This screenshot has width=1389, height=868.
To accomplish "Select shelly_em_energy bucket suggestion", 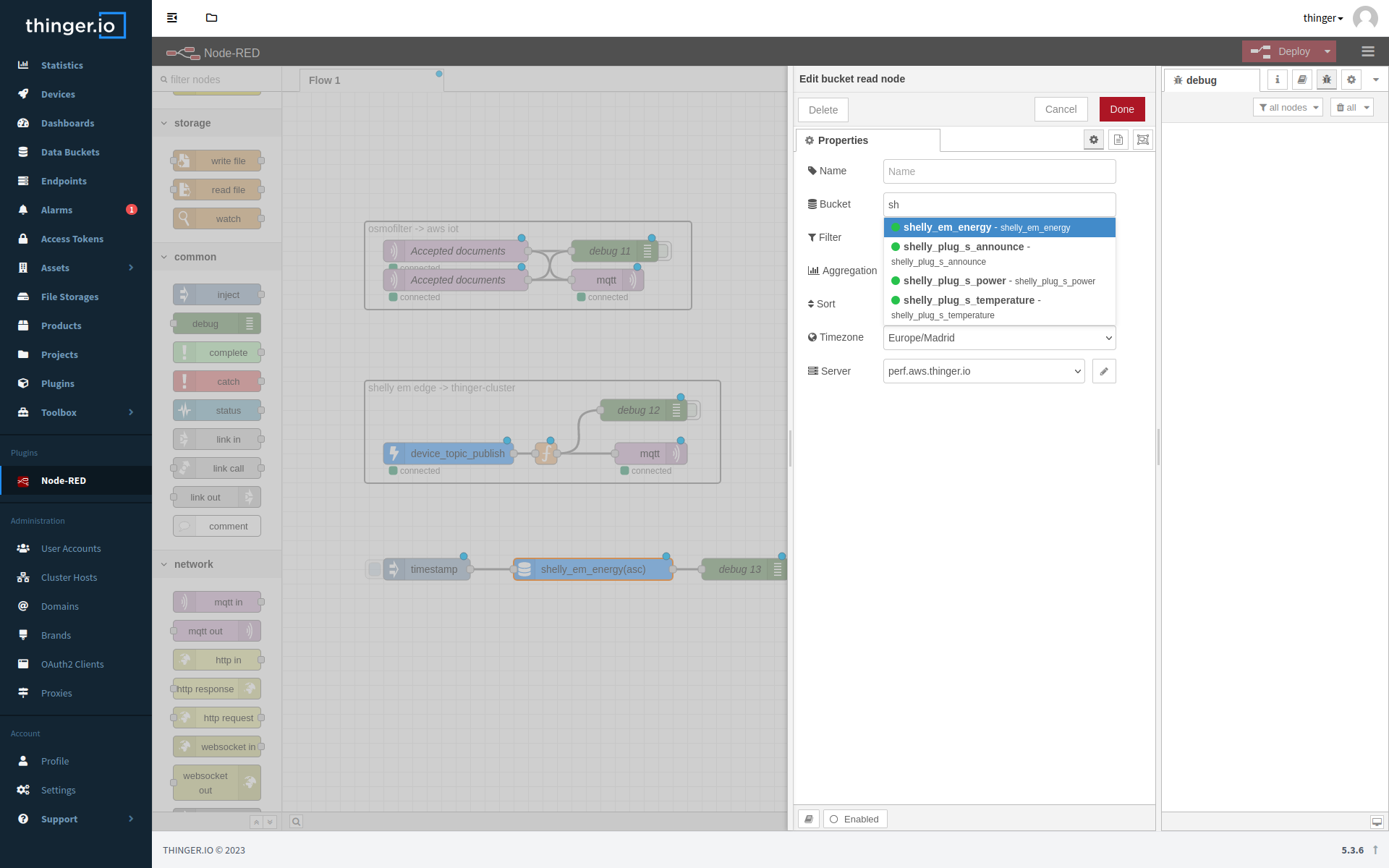I will (999, 227).
